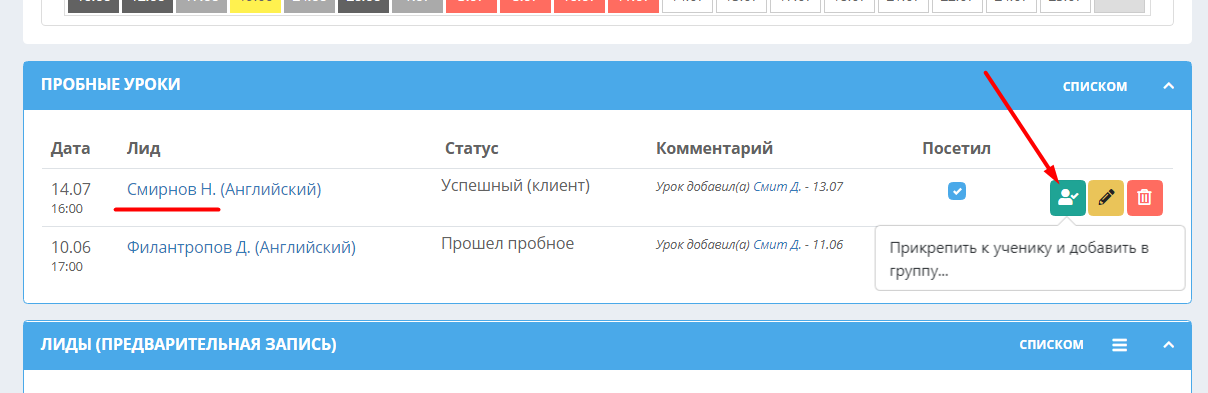Select the Статус column header
Image resolution: width=1208 pixels, height=393 pixels.
(x=472, y=149)
